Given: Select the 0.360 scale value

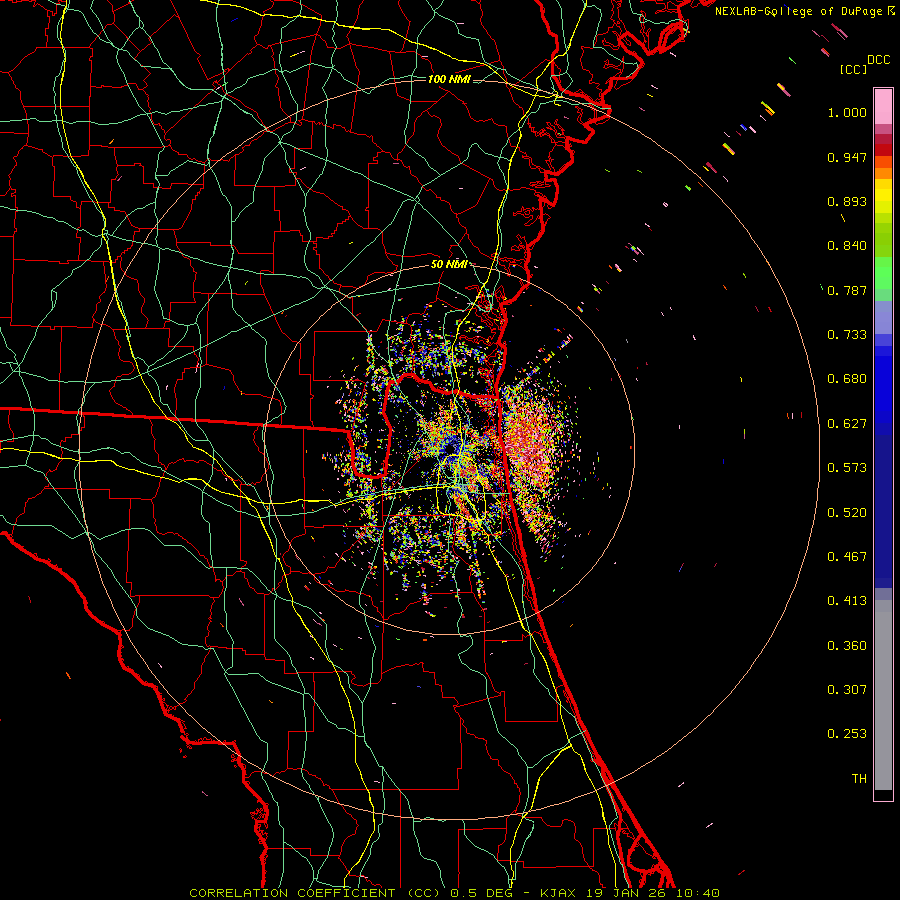Looking at the screenshot, I should [847, 646].
